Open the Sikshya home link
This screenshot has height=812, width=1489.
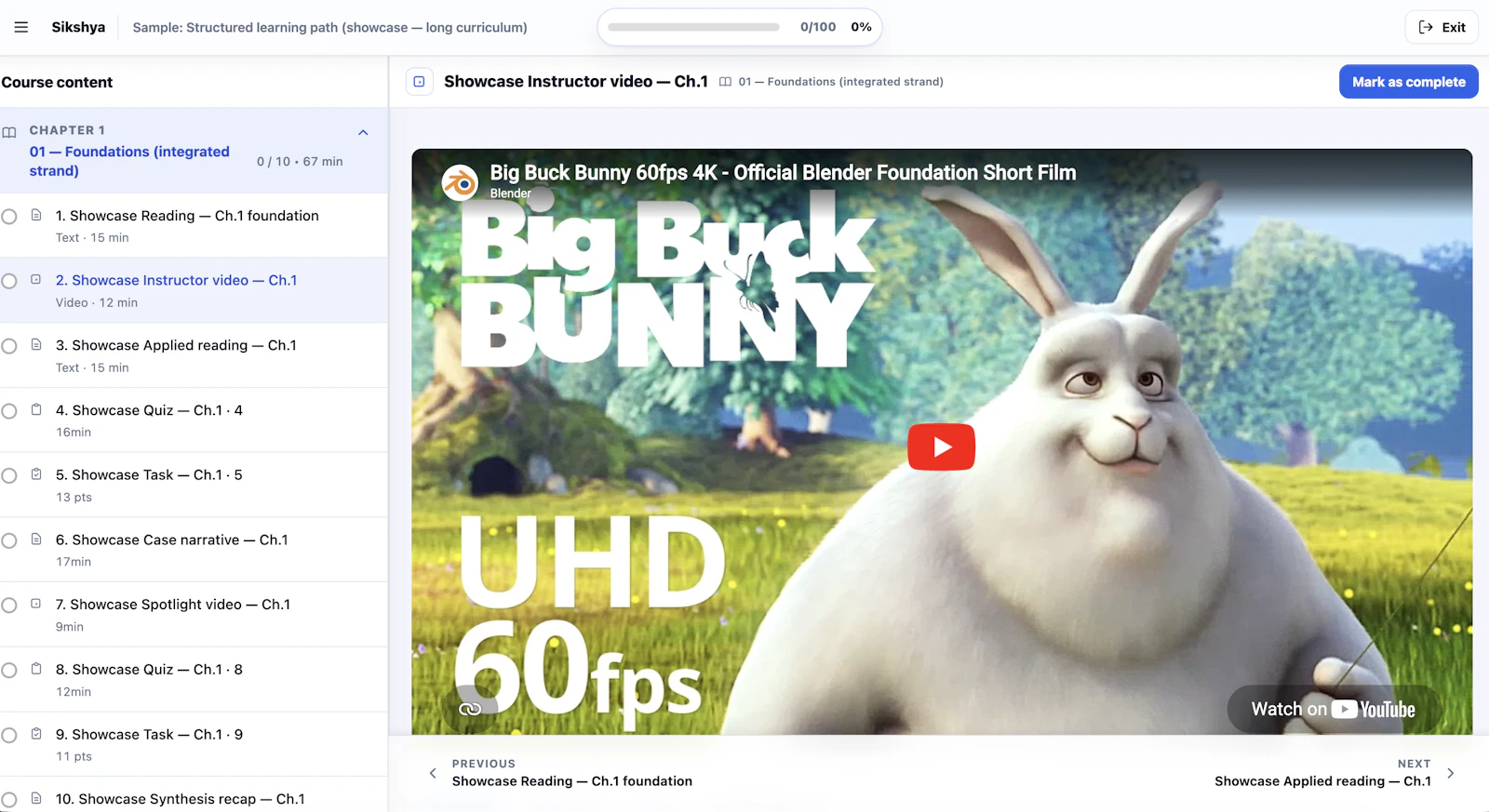(78, 27)
